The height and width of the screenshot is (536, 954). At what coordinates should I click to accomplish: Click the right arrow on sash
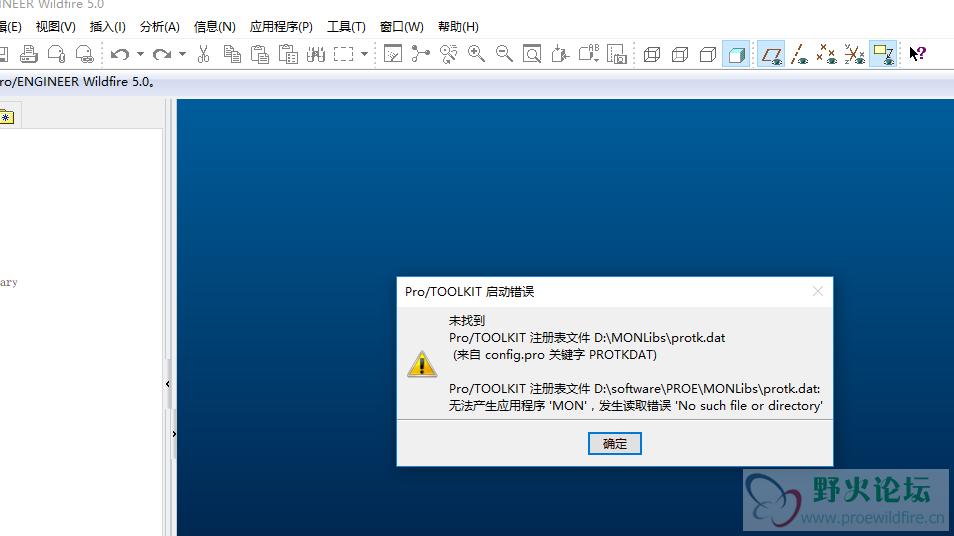click(174, 434)
